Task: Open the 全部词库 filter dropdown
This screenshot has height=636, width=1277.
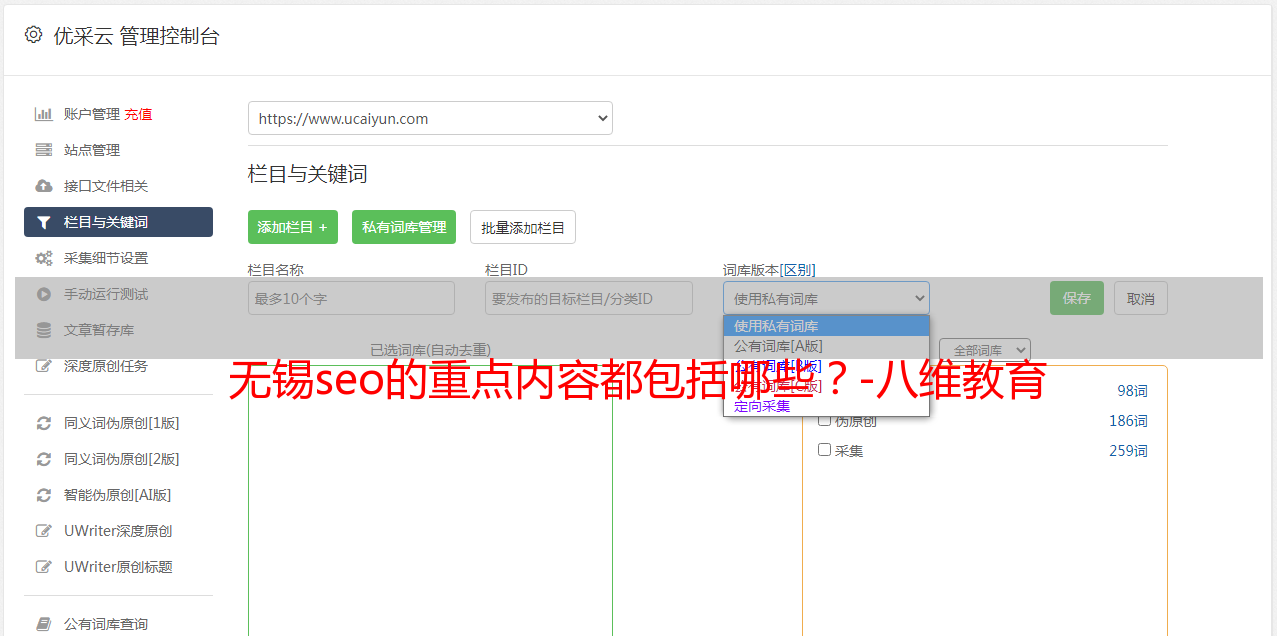Action: pos(985,351)
